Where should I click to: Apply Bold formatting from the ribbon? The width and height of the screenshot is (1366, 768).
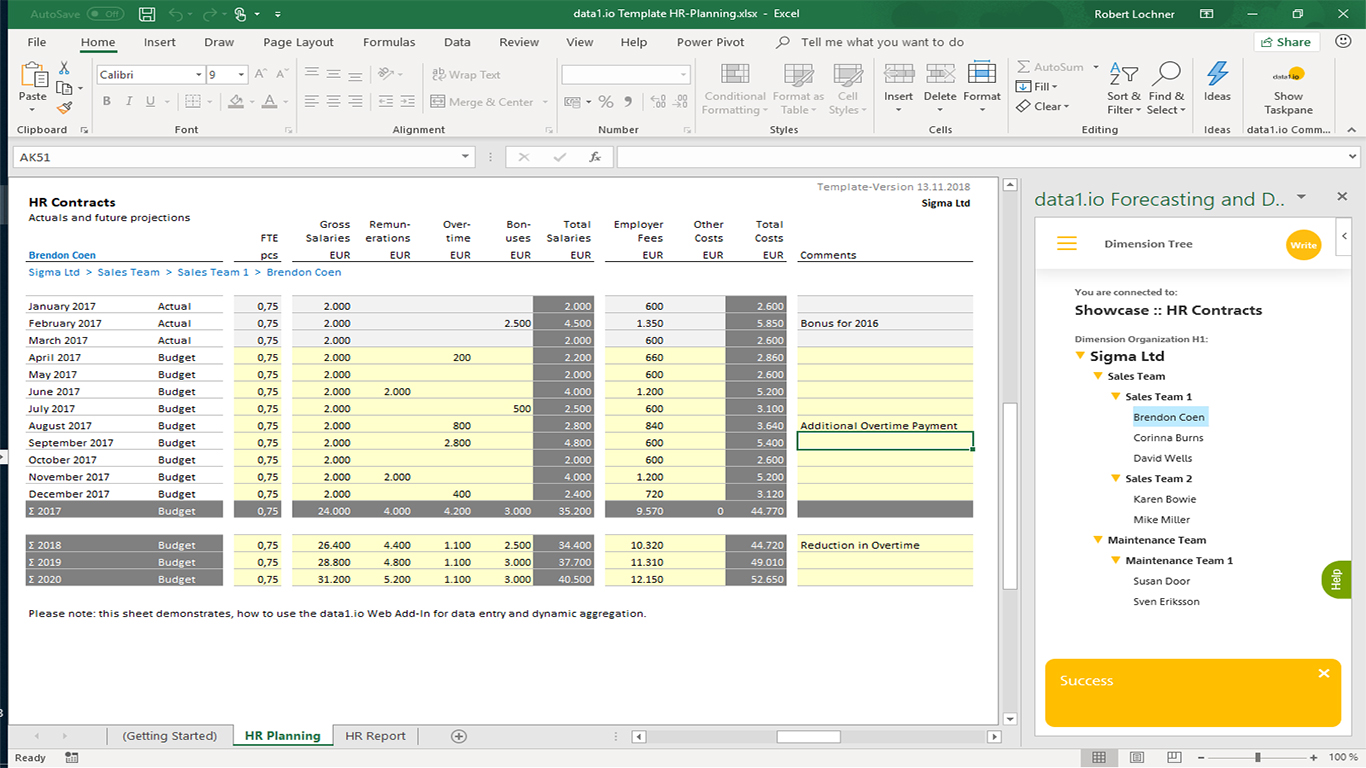click(x=106, y=101)
